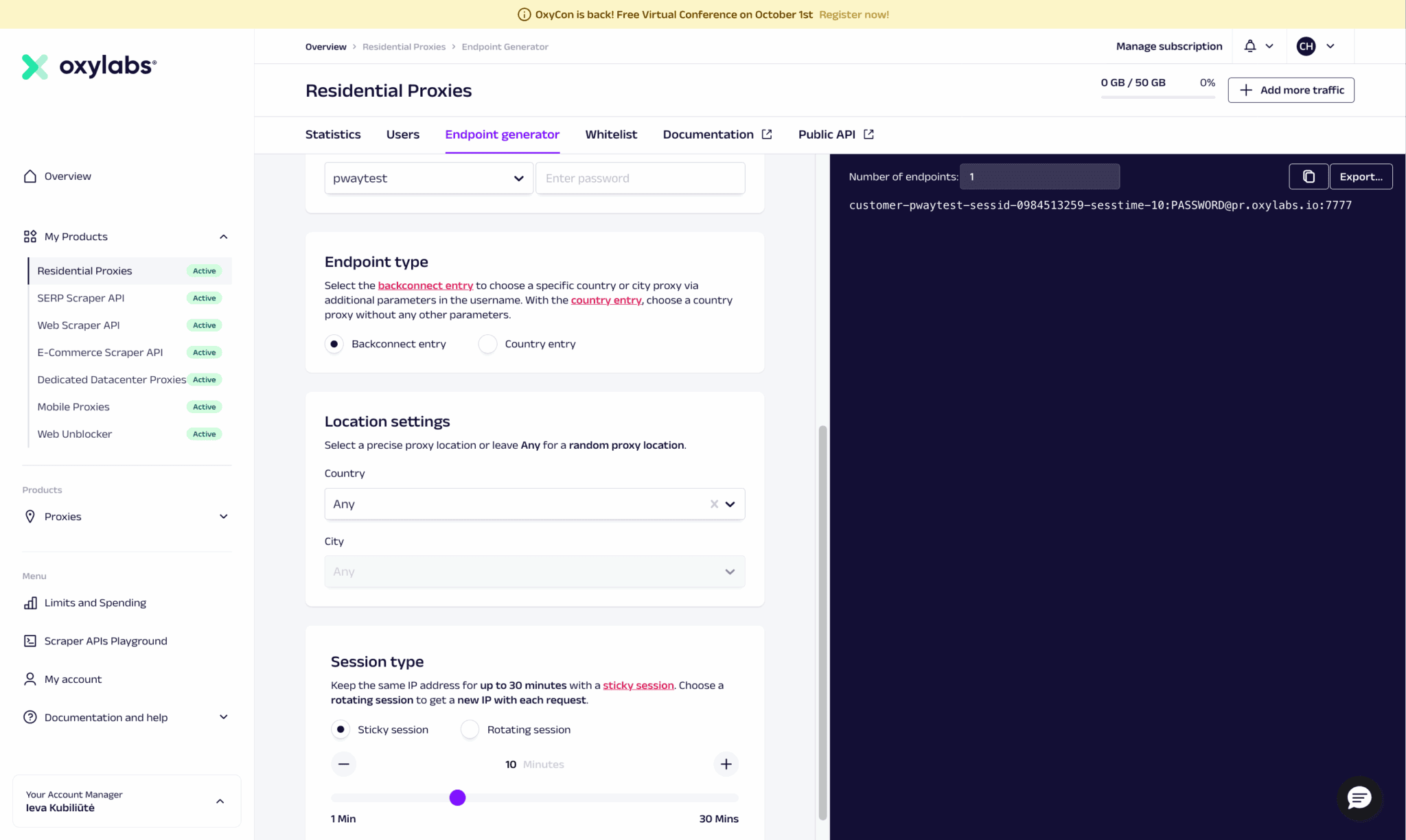Screen dimensions: 1406x840
Task: Click the Add more traffic button
Action: point(1291,90)
